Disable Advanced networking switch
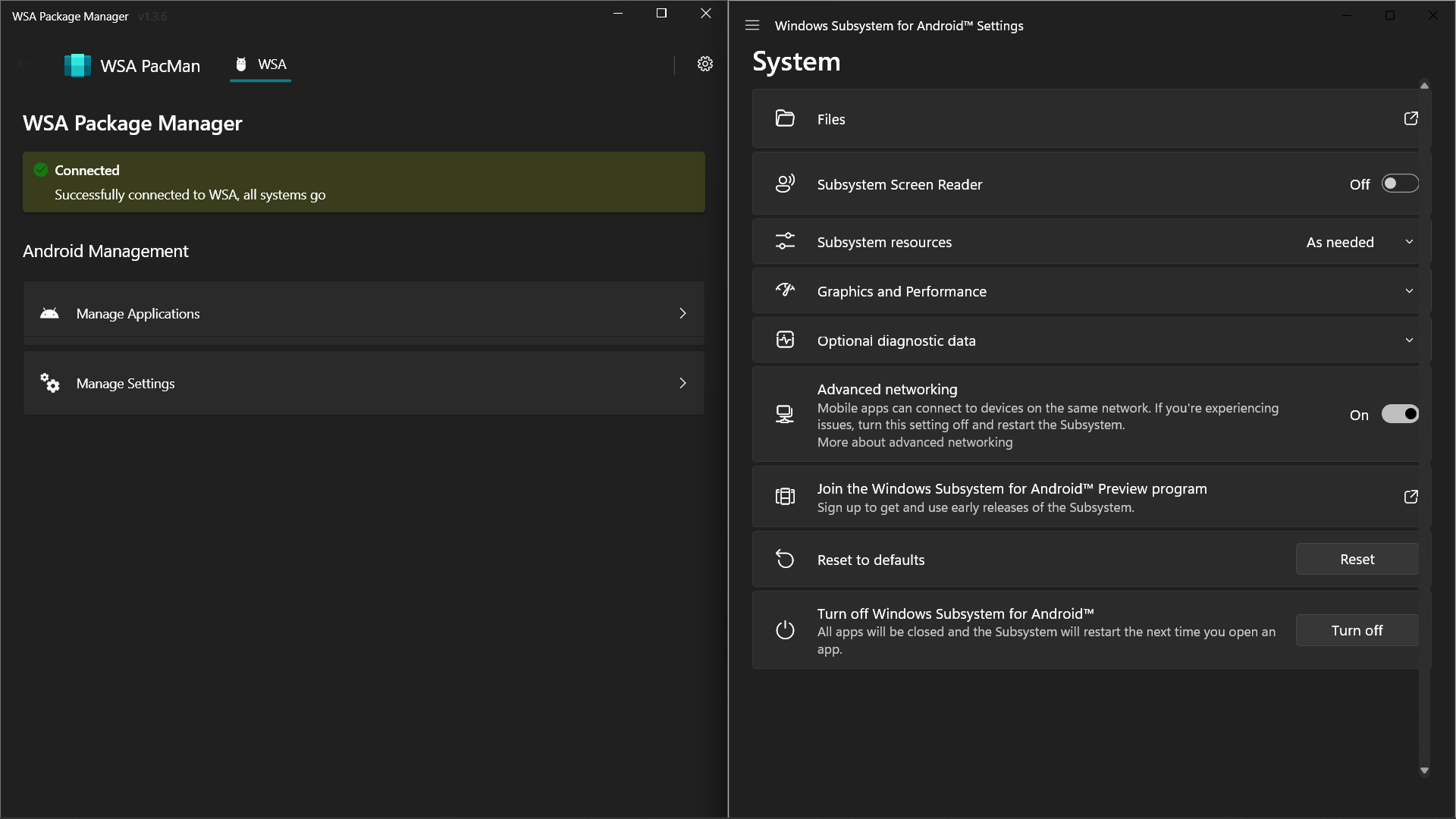The image size is (1456, 819). tap(1399, 414)
